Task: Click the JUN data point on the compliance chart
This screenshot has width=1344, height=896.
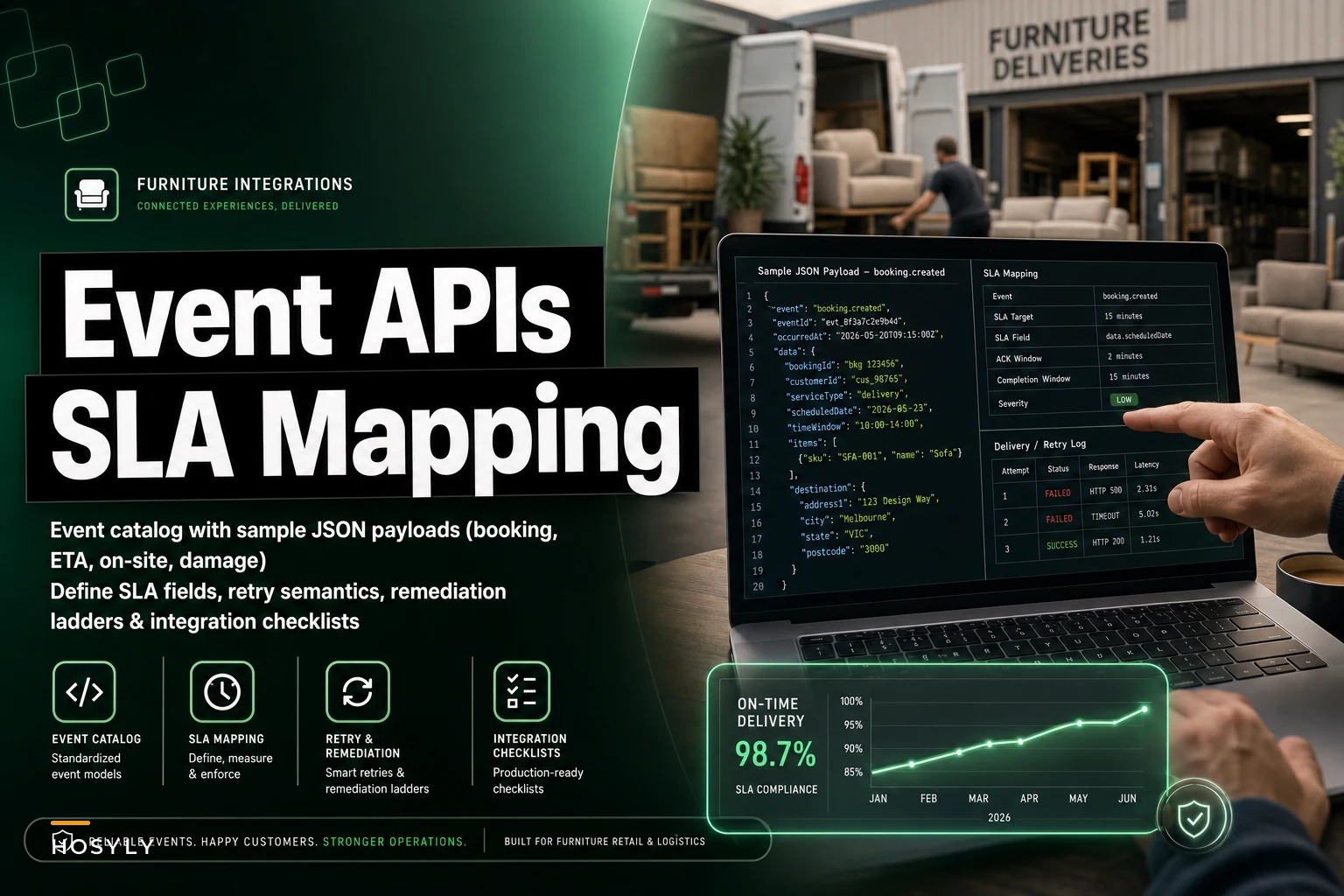Action: click(1144, 709)
